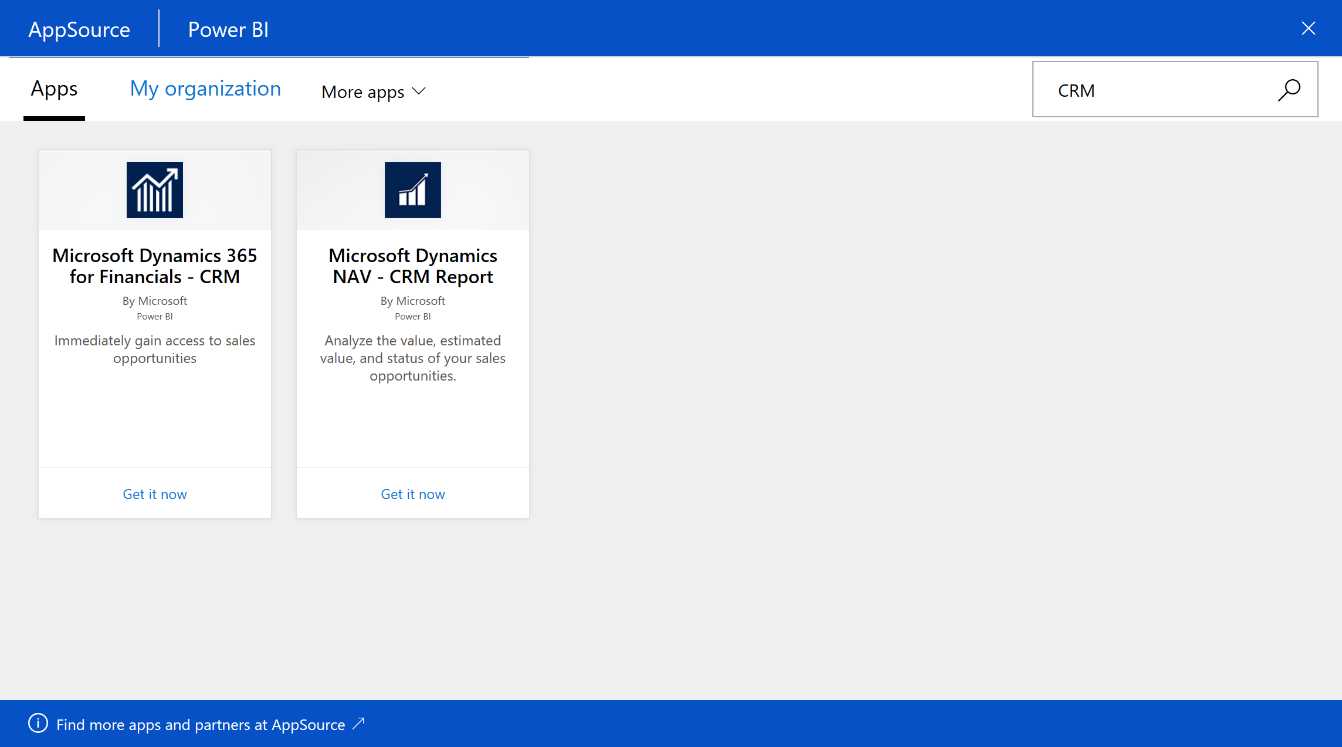This screenshot has height=747, width=1342.
Task: Switch to the Apps tab
Action: [54, 88]
